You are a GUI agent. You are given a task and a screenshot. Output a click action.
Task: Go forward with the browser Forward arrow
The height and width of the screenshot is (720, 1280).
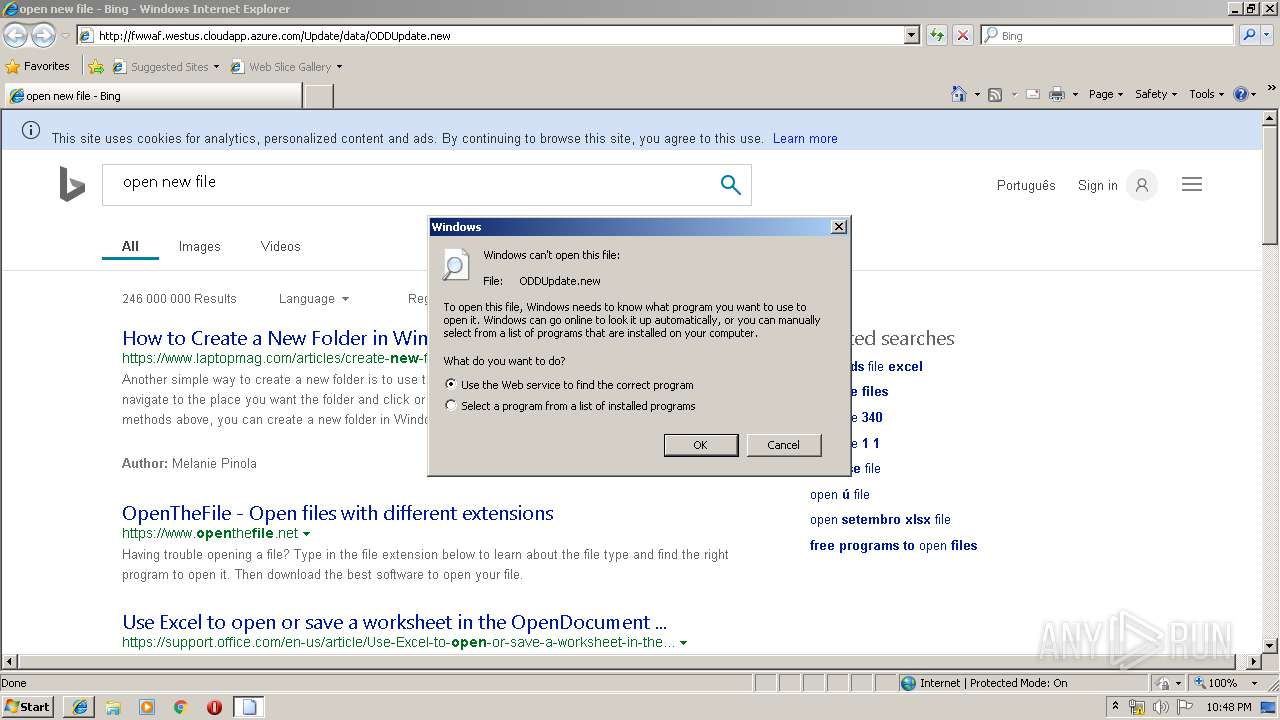coord(43,35)
